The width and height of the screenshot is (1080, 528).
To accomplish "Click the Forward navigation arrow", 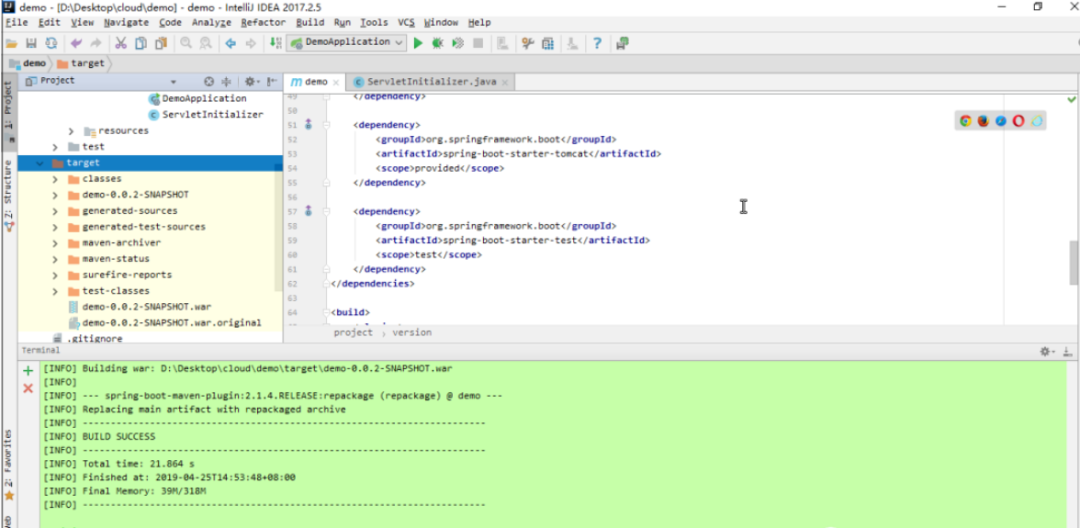I will tap(251, 43).
